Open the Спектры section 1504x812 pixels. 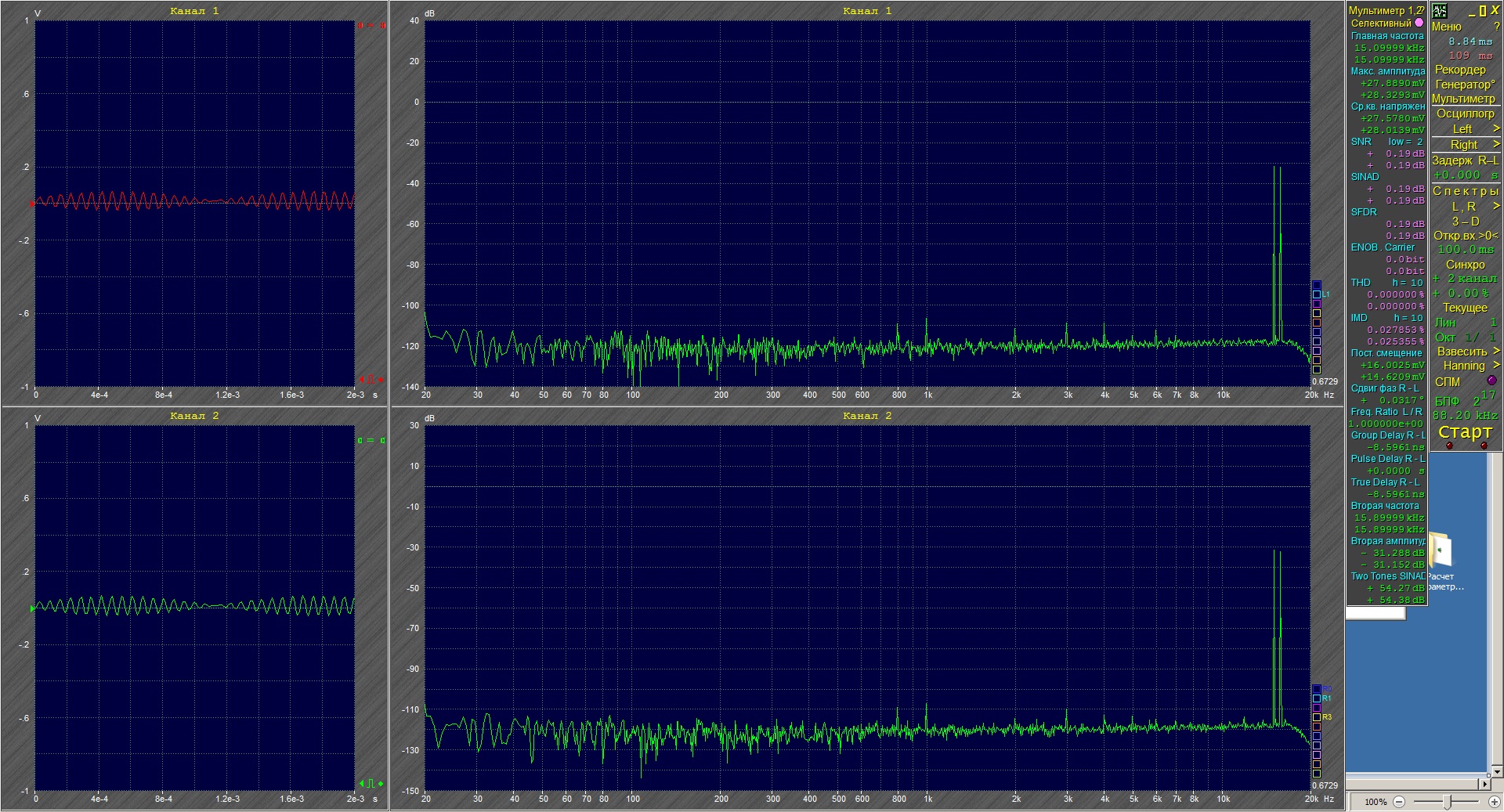coord(1466,191)
